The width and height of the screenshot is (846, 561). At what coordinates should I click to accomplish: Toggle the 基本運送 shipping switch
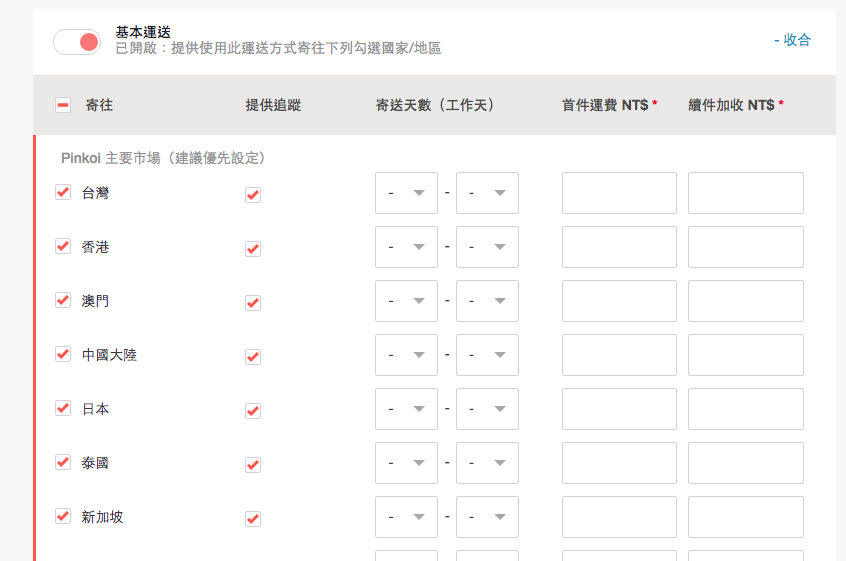click(x=77, y=42)
